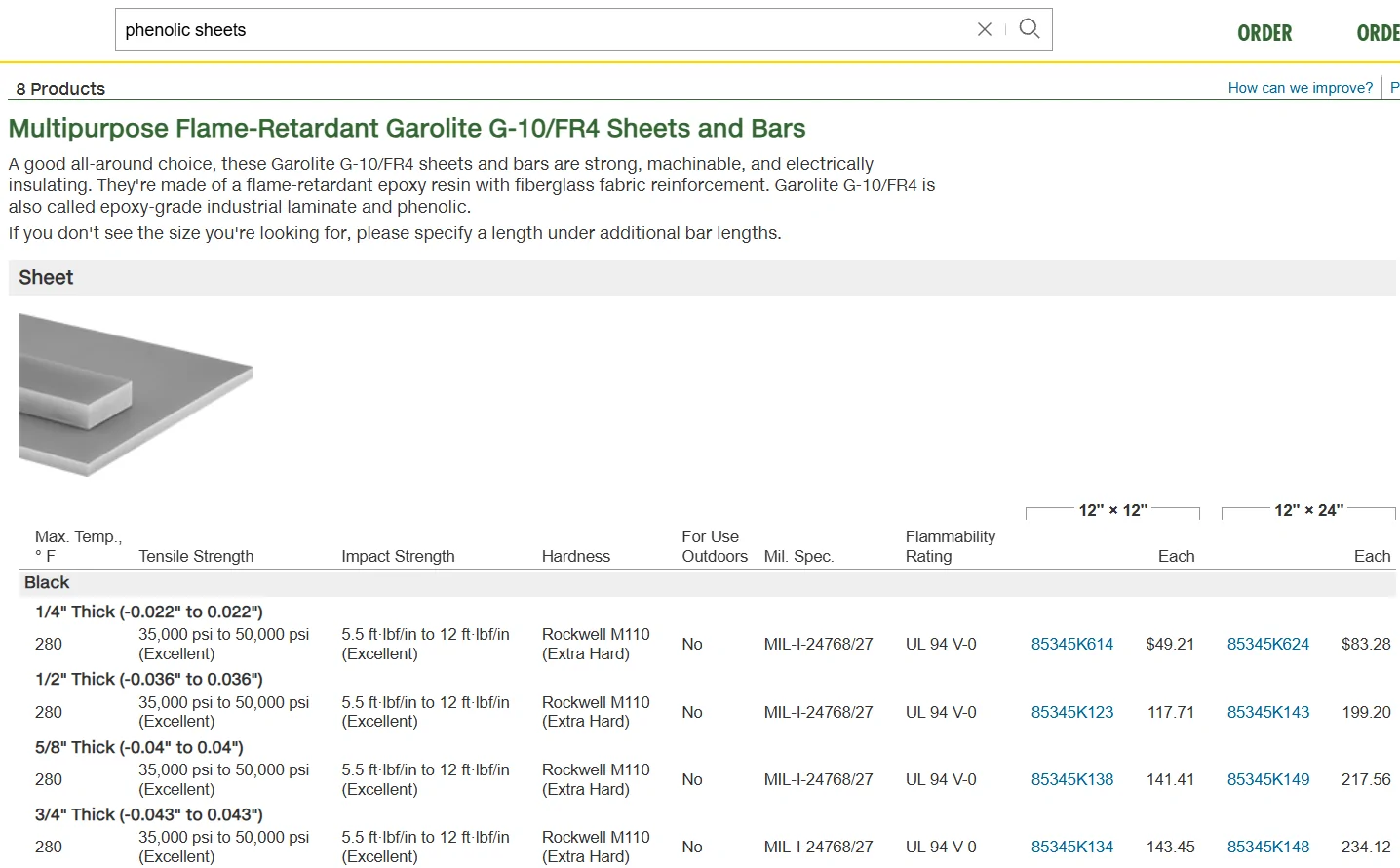Click the 5/8" Thick tolerance heading
This screenshot has width=1400, height=868.
[139, 748]
